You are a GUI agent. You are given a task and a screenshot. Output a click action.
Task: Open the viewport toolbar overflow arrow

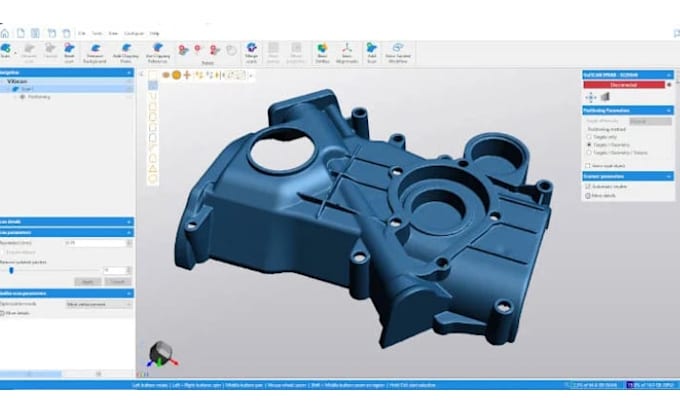[251, 75]
